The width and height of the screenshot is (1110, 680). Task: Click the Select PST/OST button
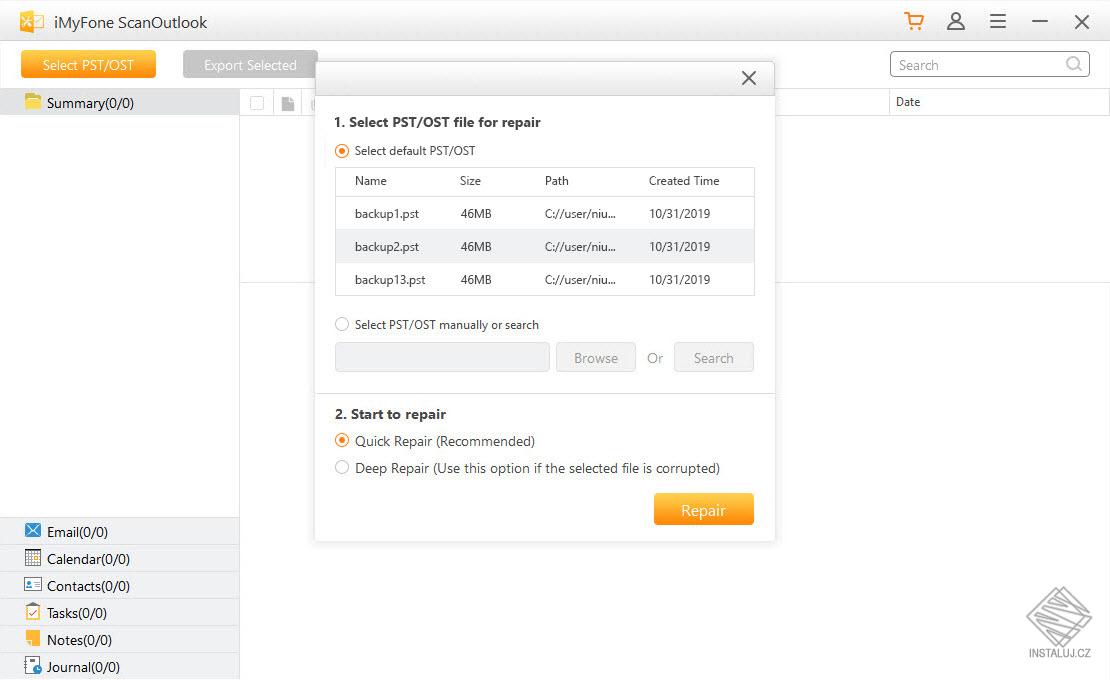tap(88, 64)
